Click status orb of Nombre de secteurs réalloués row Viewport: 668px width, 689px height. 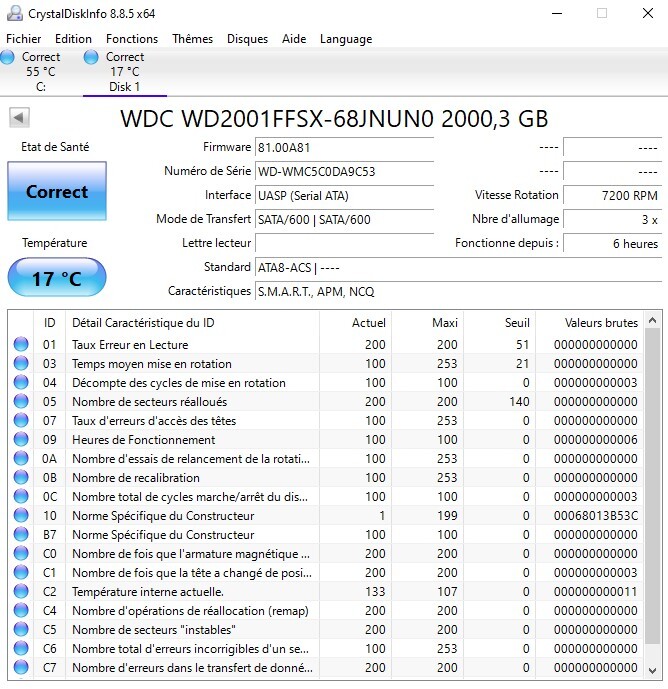(x=21, y=402)
